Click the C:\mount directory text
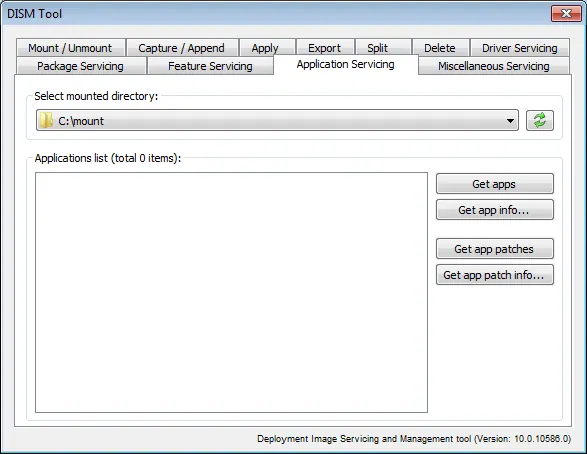587x454 pixels. click(81, 121)
